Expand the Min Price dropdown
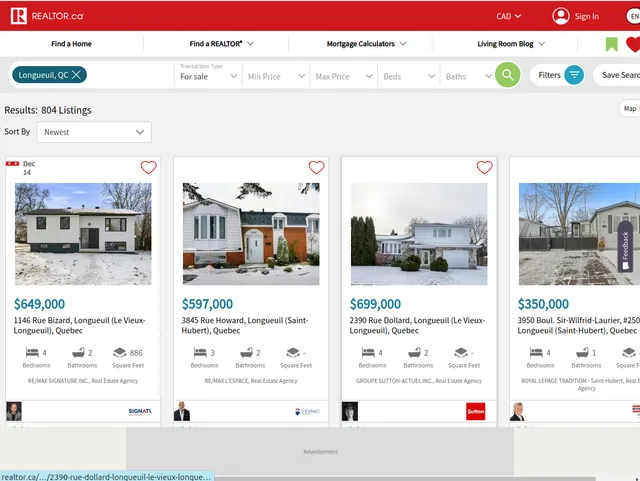The image size is (640, 481). [274, 76]
